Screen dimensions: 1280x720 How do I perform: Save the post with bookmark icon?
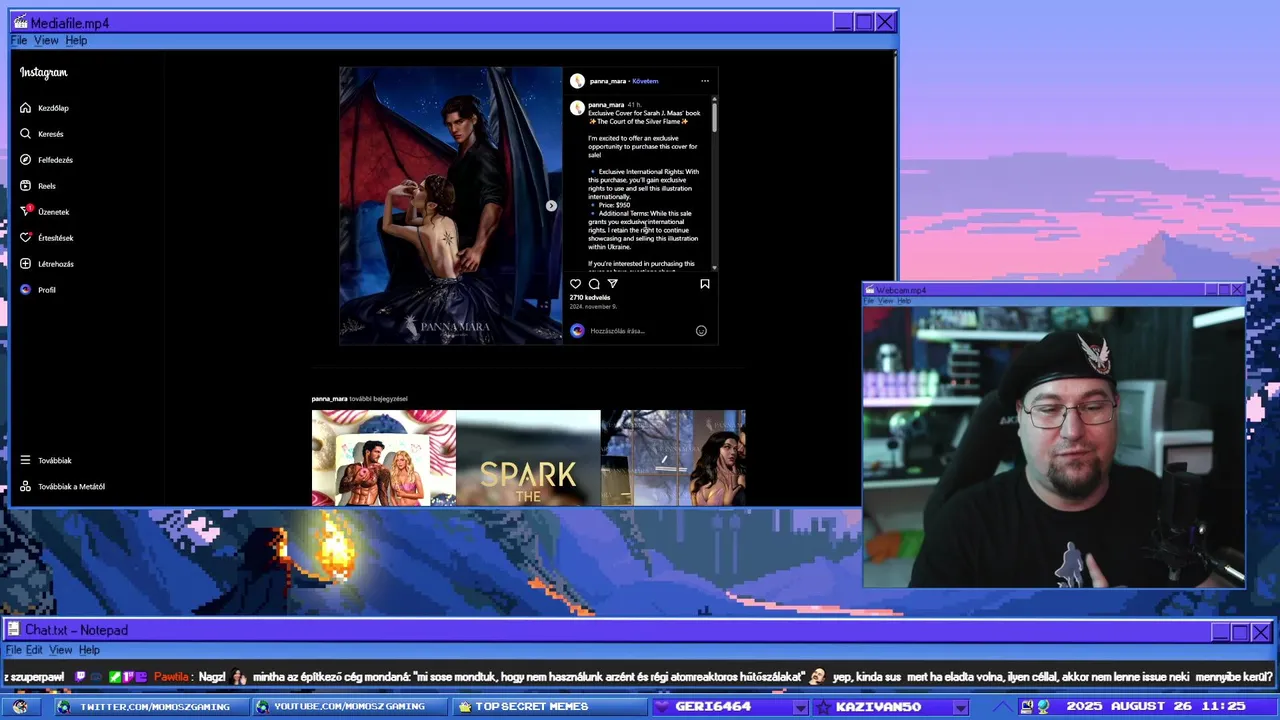[x=705, y=284]
